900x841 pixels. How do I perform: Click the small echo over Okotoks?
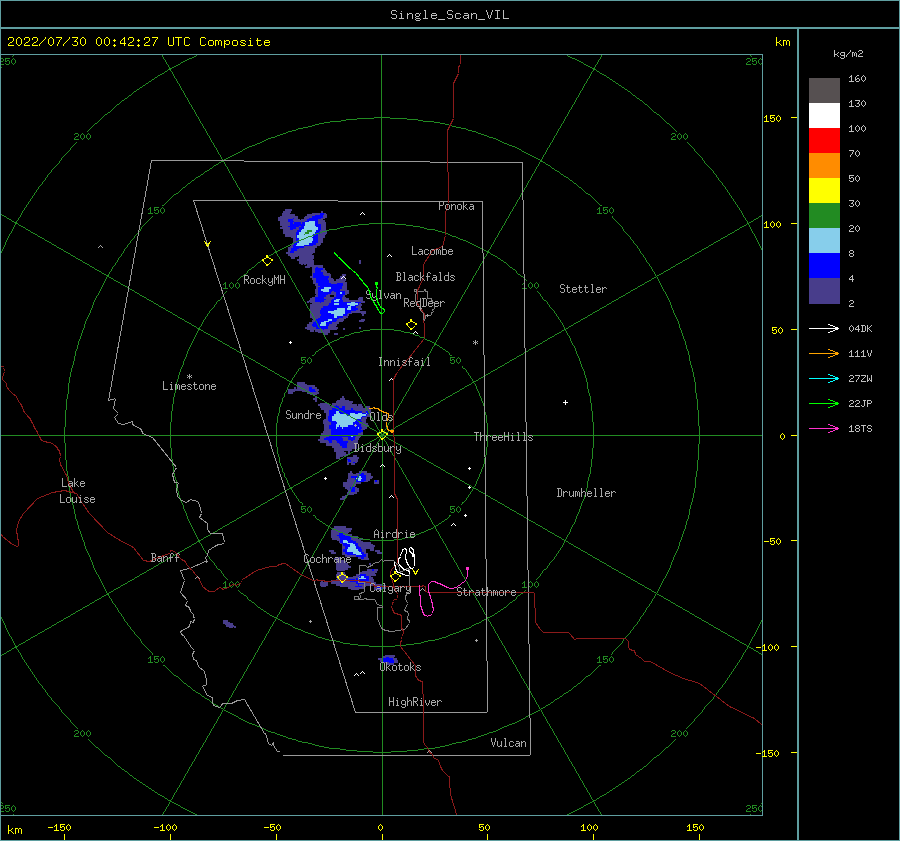[389, 660]
